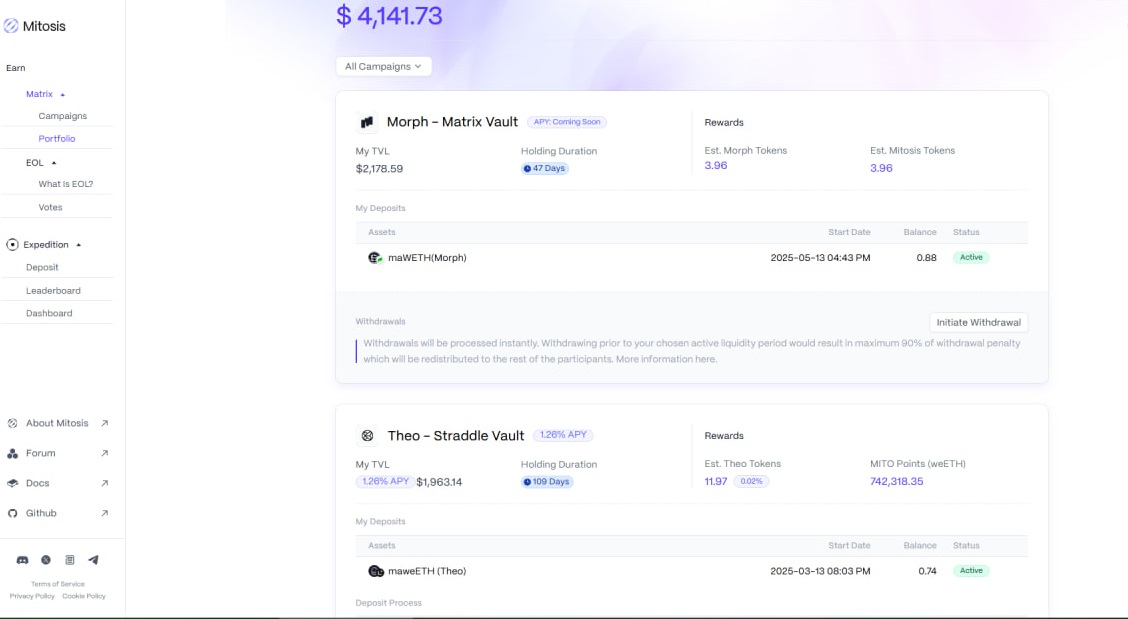This screenshot has width=1128, height=619.
Task: Click the Expedition target icon
Action: click(x=12, y=245)
